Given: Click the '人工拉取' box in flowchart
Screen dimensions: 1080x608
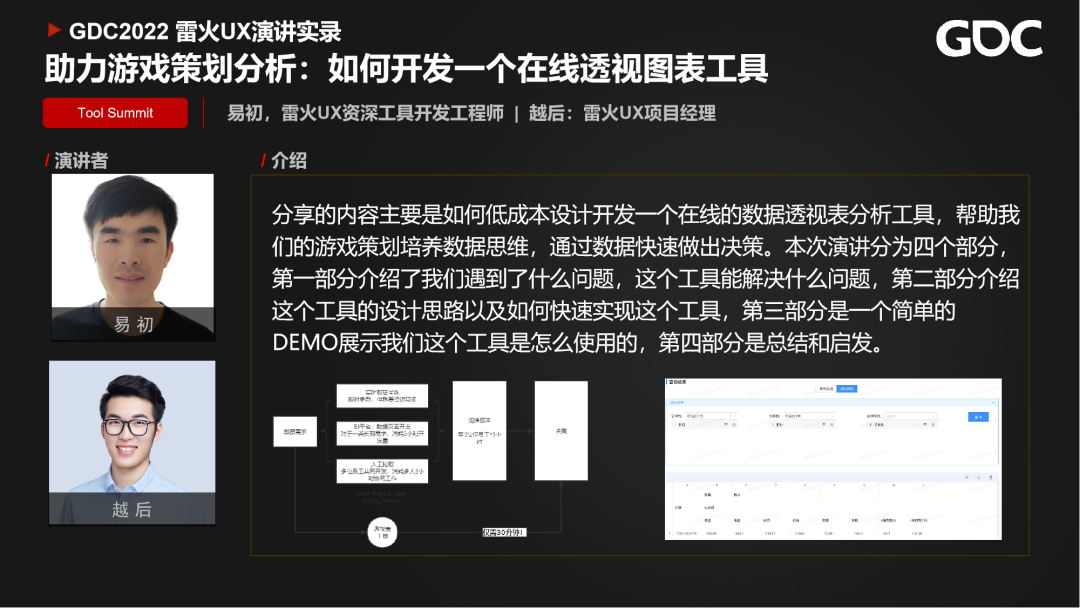Looking at the screenshot, I should click(382, 471).
